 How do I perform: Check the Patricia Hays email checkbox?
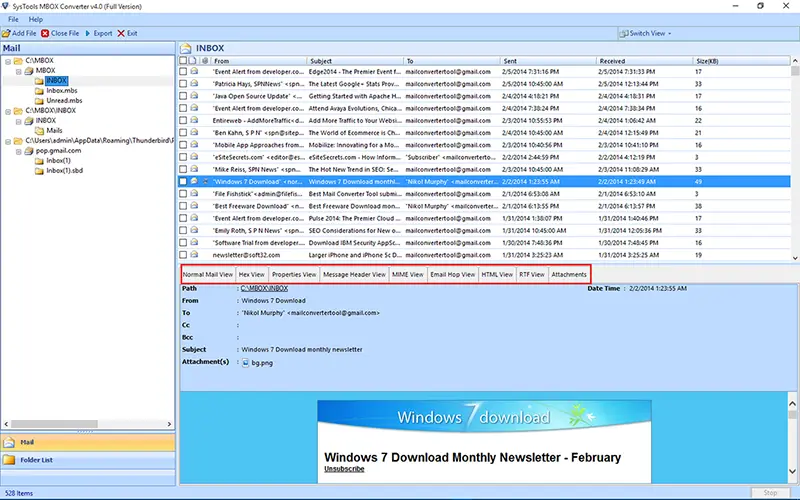[183, 84]
